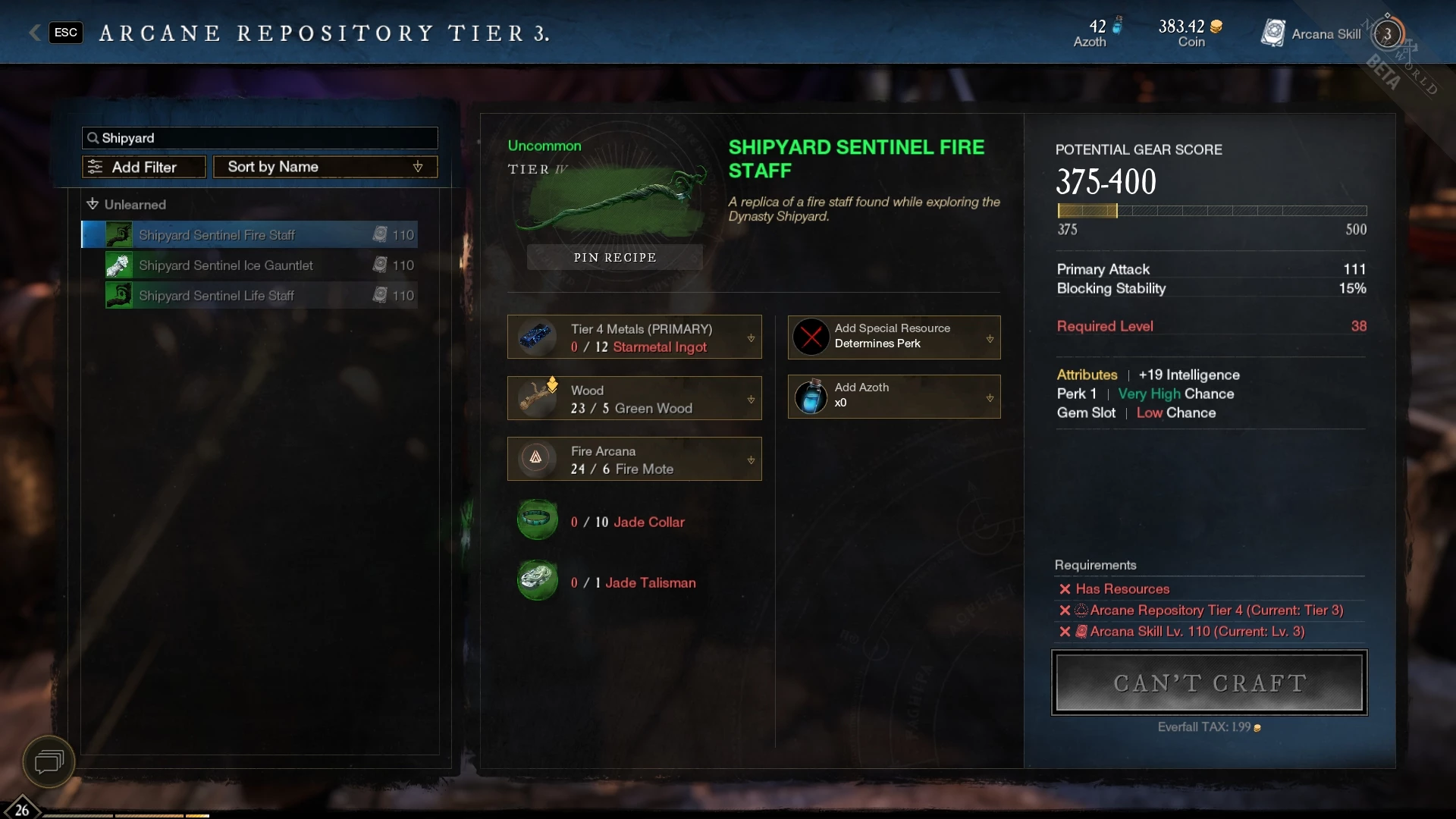Viewport: 1456px width, 819px height.
Task: Click the red X special resource icon
Action: [x=811, y=337]
